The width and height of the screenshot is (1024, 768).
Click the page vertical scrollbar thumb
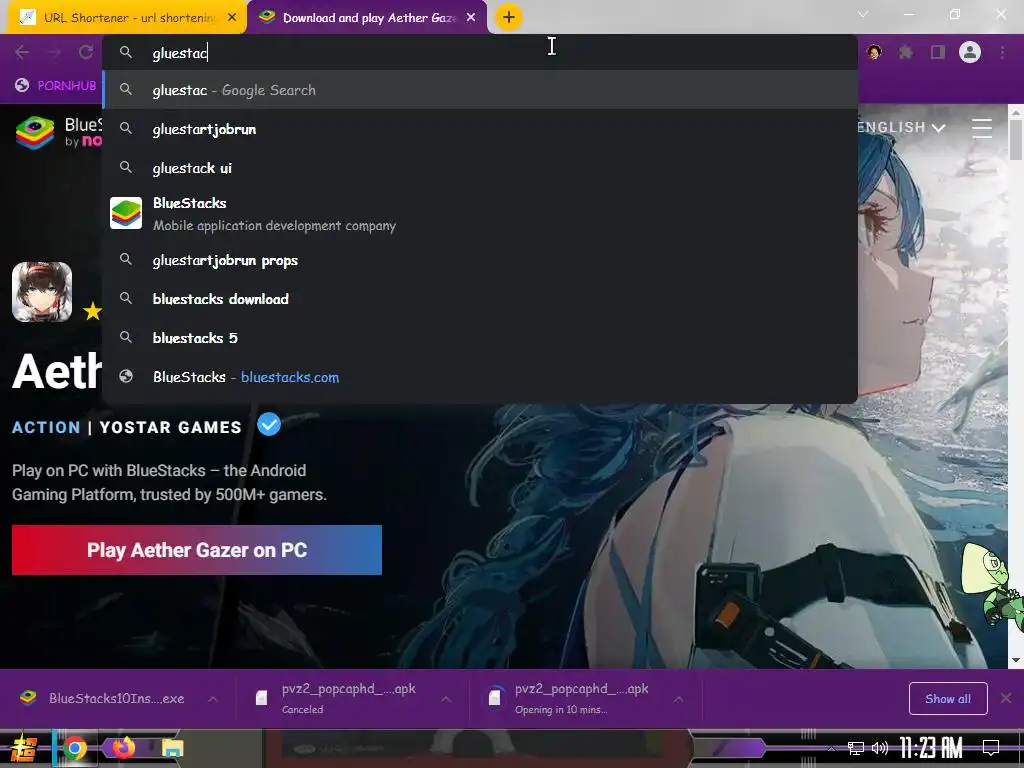[x=1016, y=138]
